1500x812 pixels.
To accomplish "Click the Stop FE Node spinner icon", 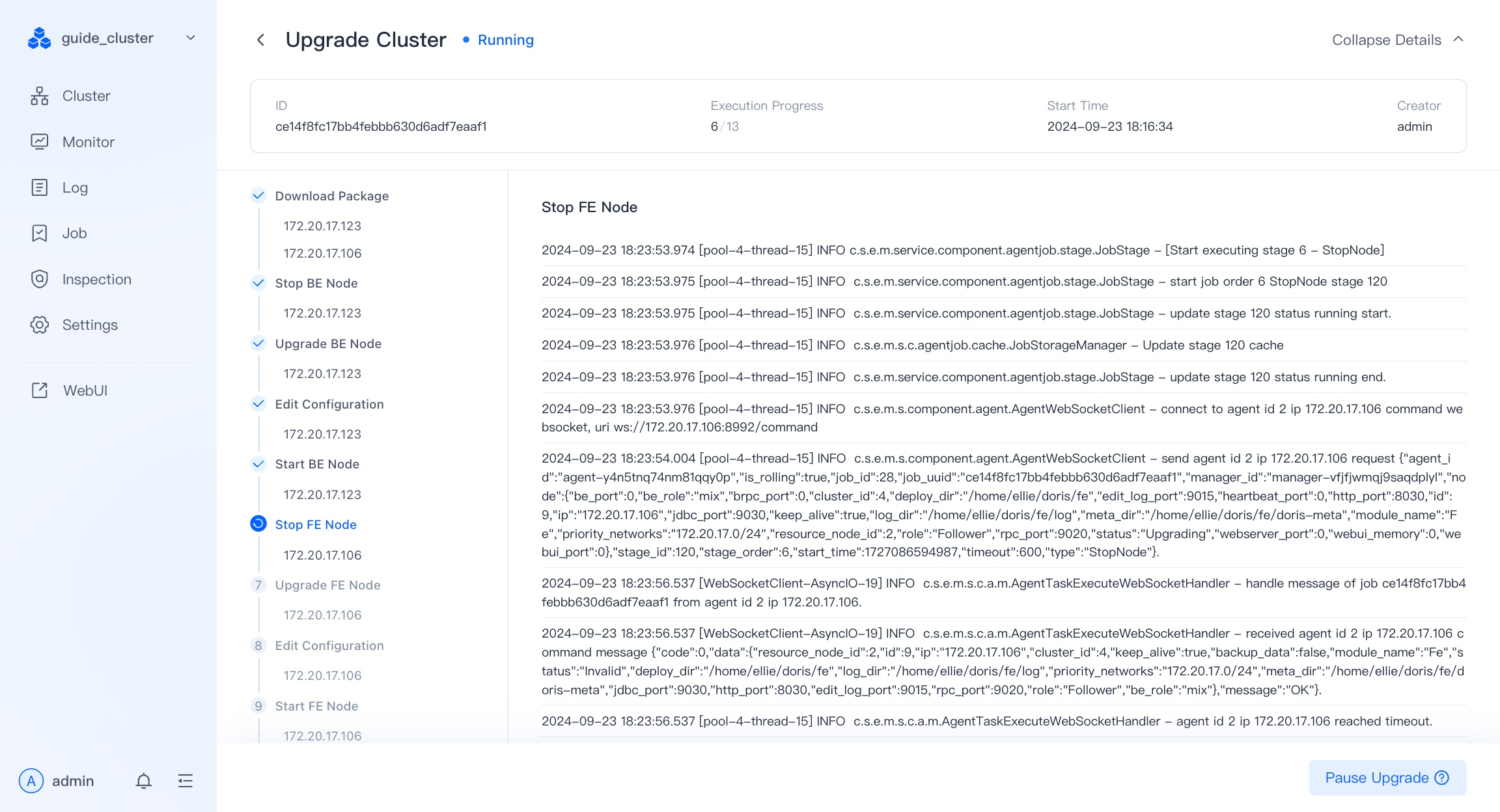I will pos(258,524).
